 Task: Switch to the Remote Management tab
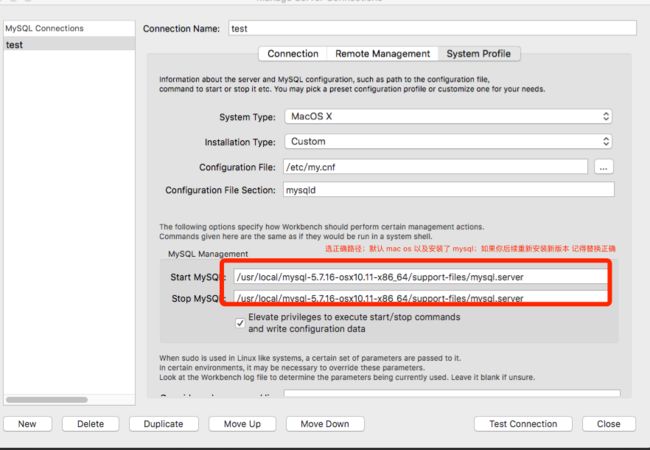(x=382, y=54)
